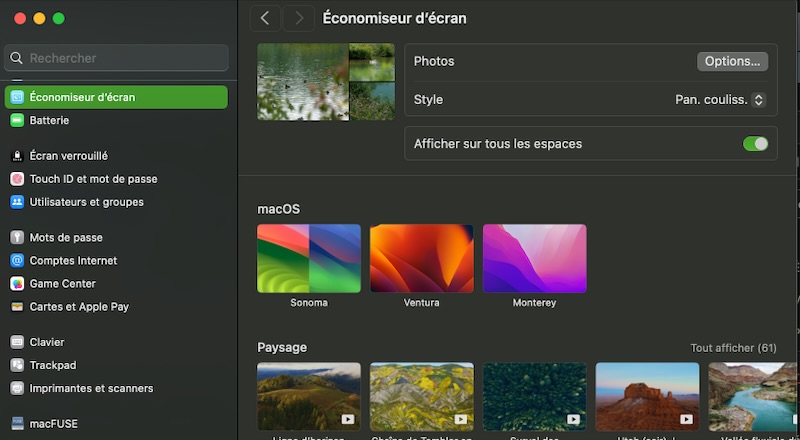800x440 pixels.
Task: Open Game Center settings
Action: coord(62,284)
